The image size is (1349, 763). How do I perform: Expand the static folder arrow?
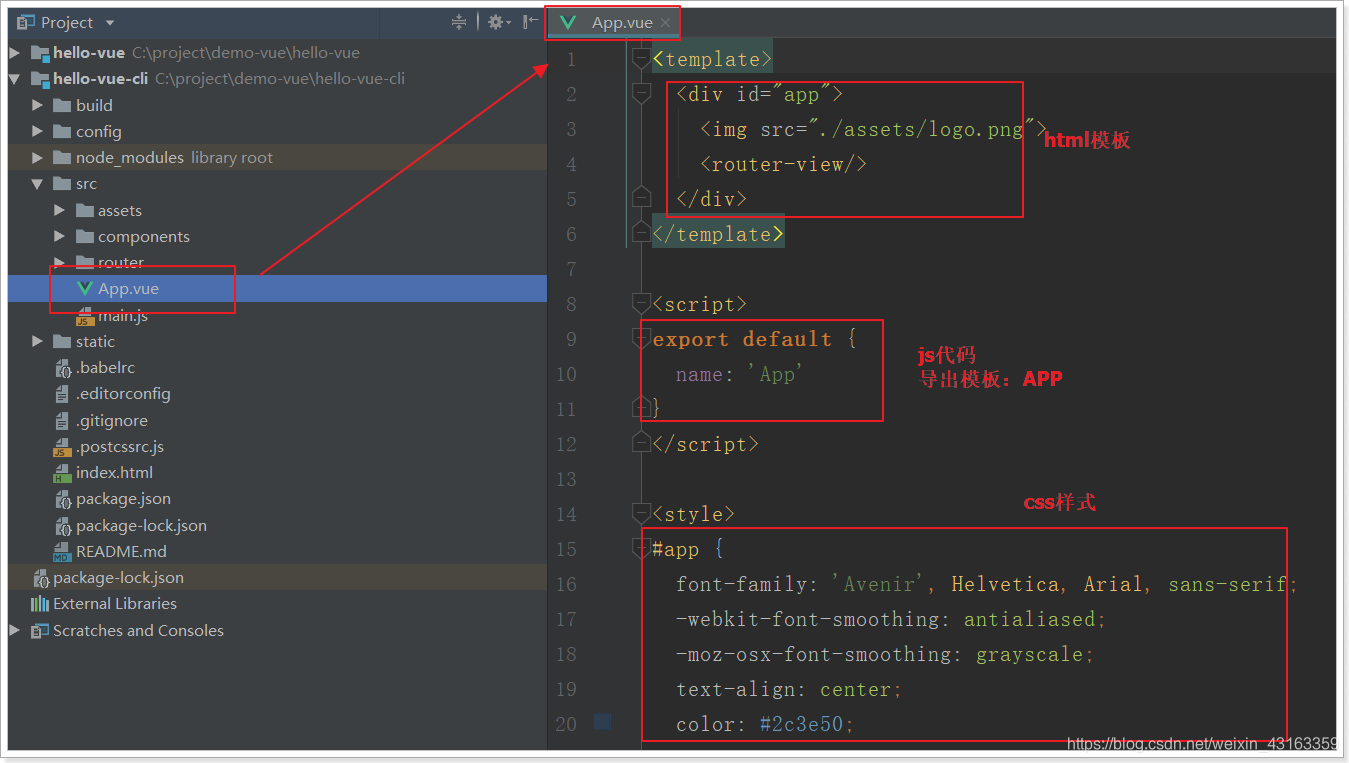pos(38,341)
